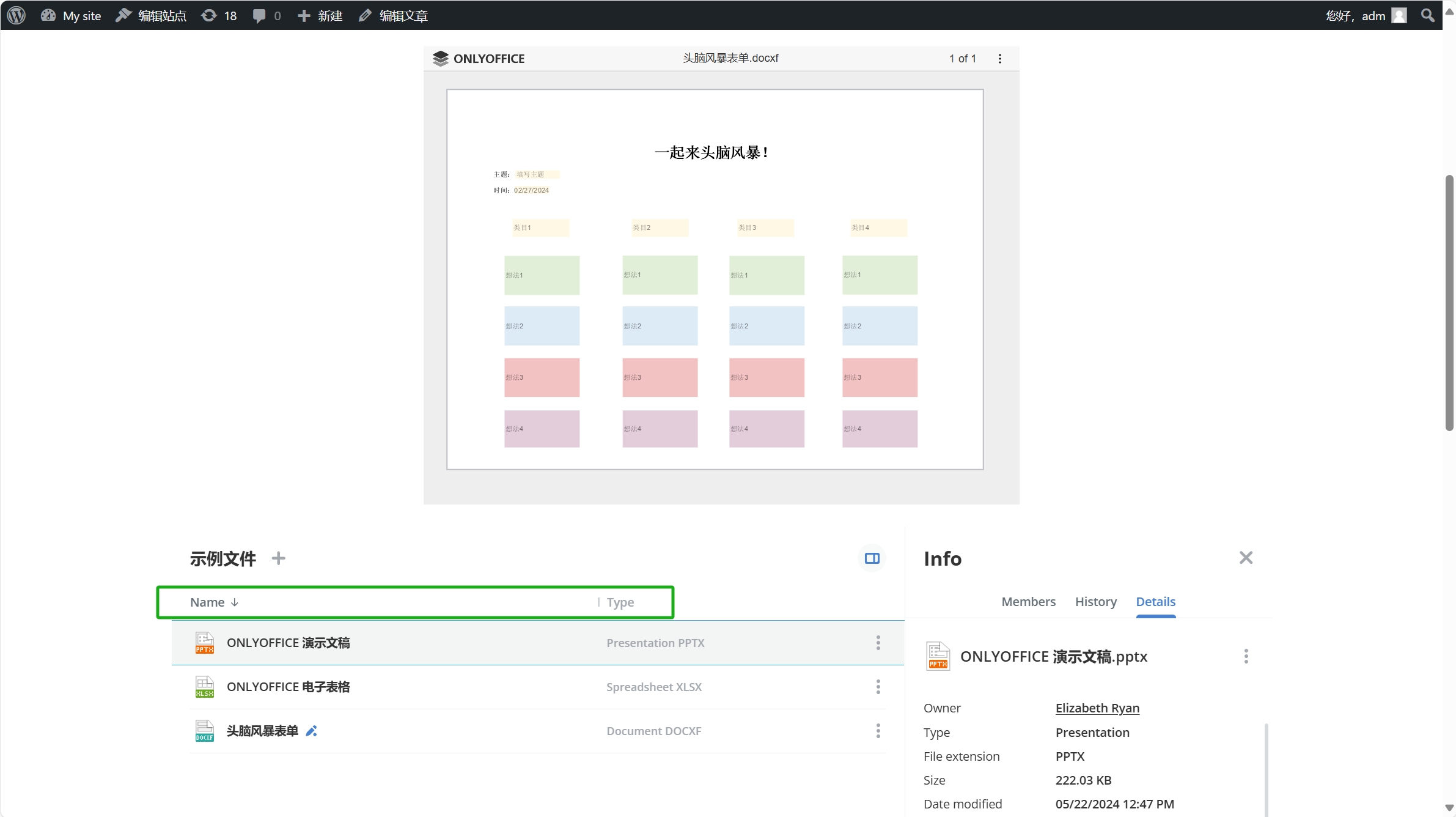1456x817 pixels.
Task: Open My site dashboard link
Action: tap(71, 15)
